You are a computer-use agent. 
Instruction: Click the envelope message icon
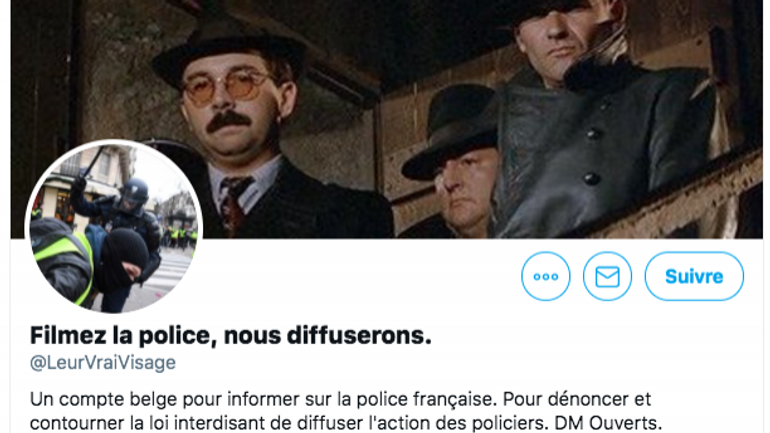pos(607,276)
